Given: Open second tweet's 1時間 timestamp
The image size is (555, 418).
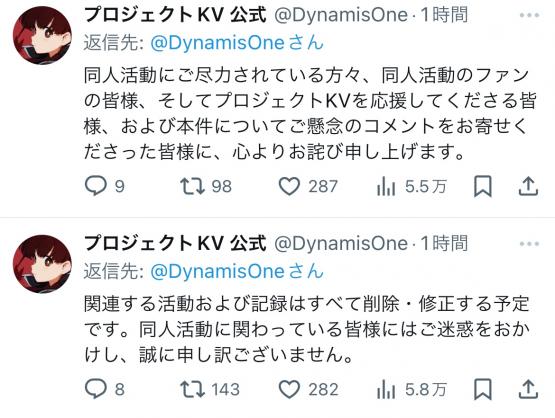Looking at the screenshot, I should pos(444,244).
